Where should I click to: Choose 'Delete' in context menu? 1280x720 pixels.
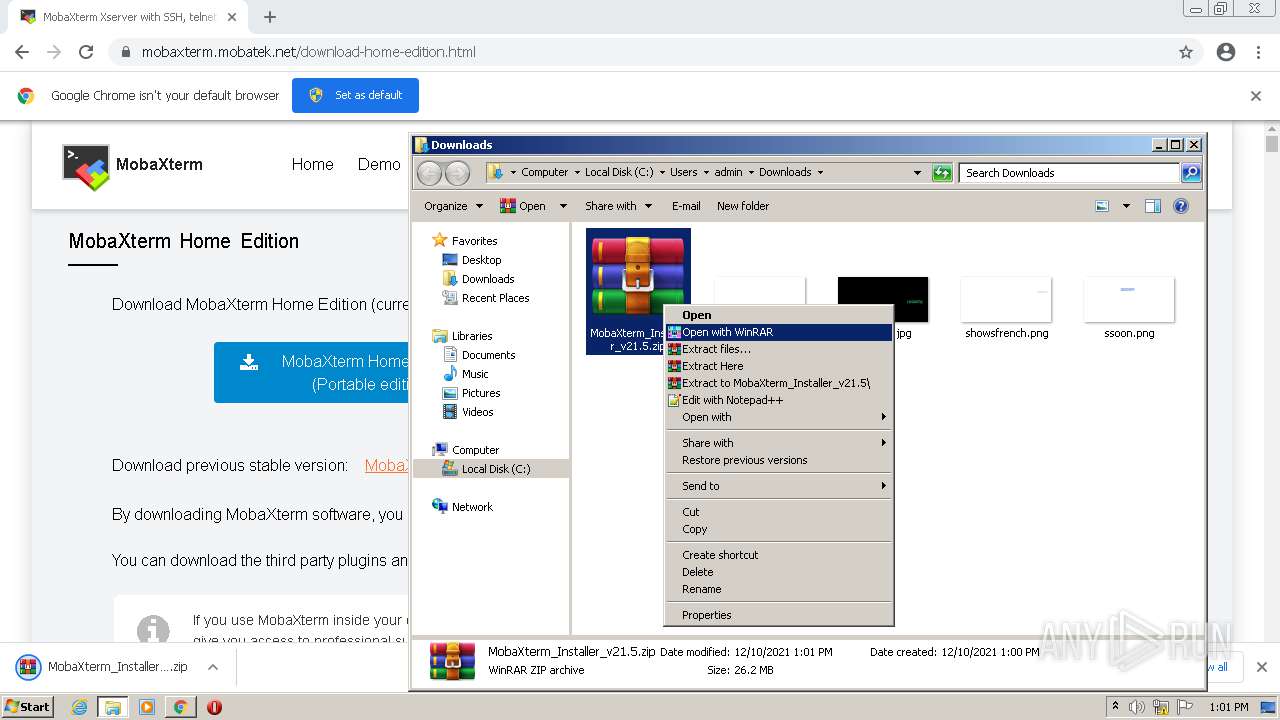click(x=779, y=572)
